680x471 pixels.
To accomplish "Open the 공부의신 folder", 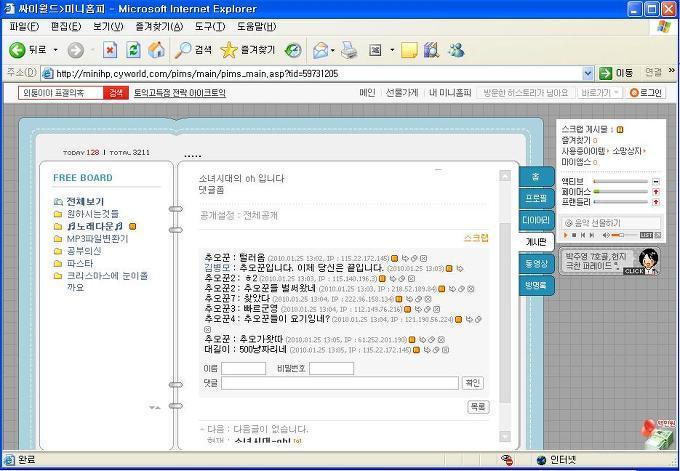I will [78, 251].
